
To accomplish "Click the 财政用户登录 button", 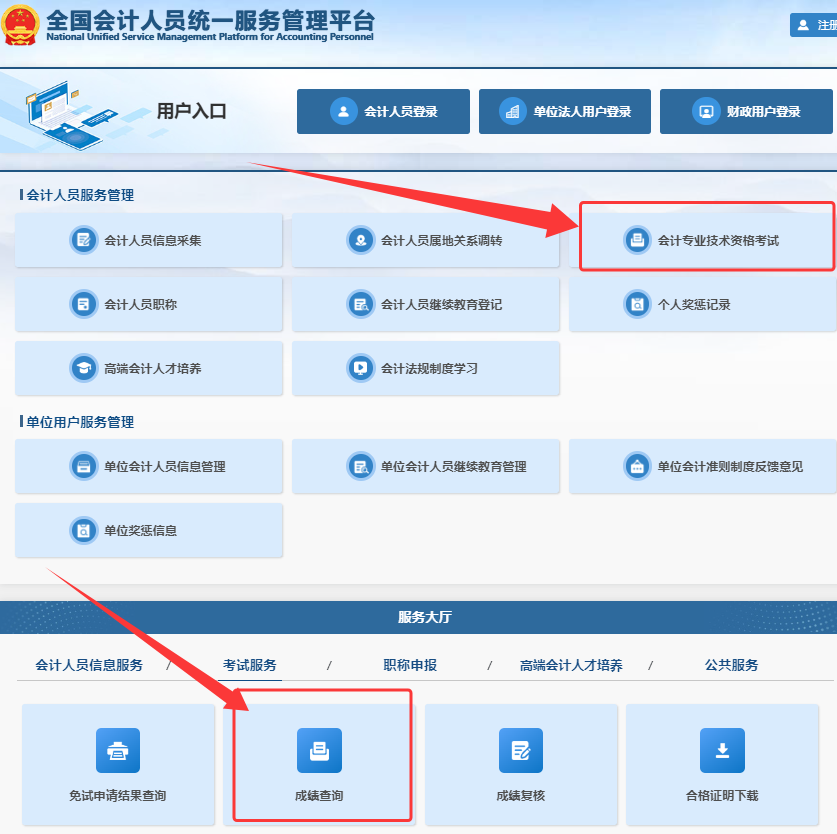I will pyautogui.click(x=747, y=111).
